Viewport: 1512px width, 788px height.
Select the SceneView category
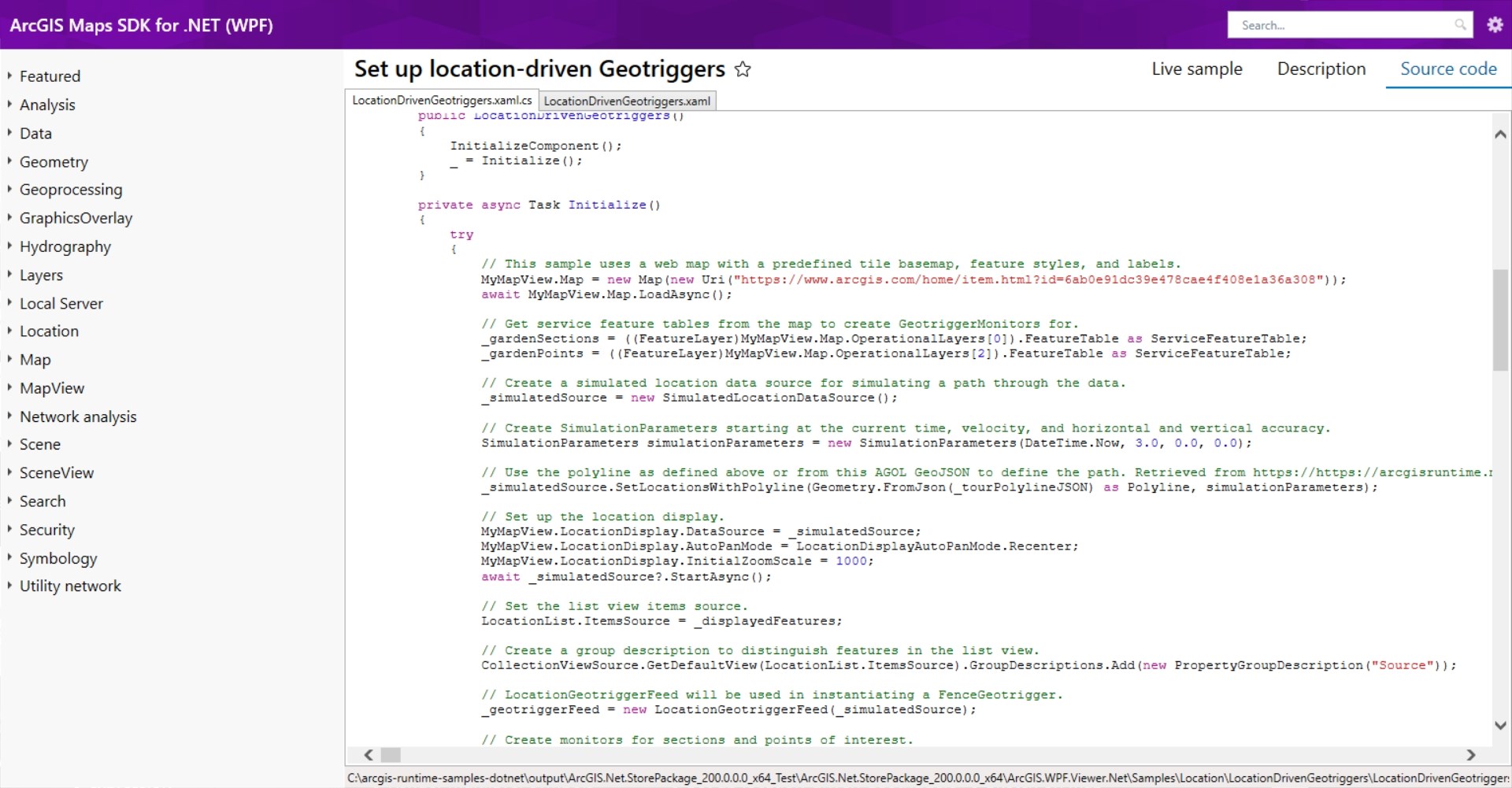coord(57,473)
